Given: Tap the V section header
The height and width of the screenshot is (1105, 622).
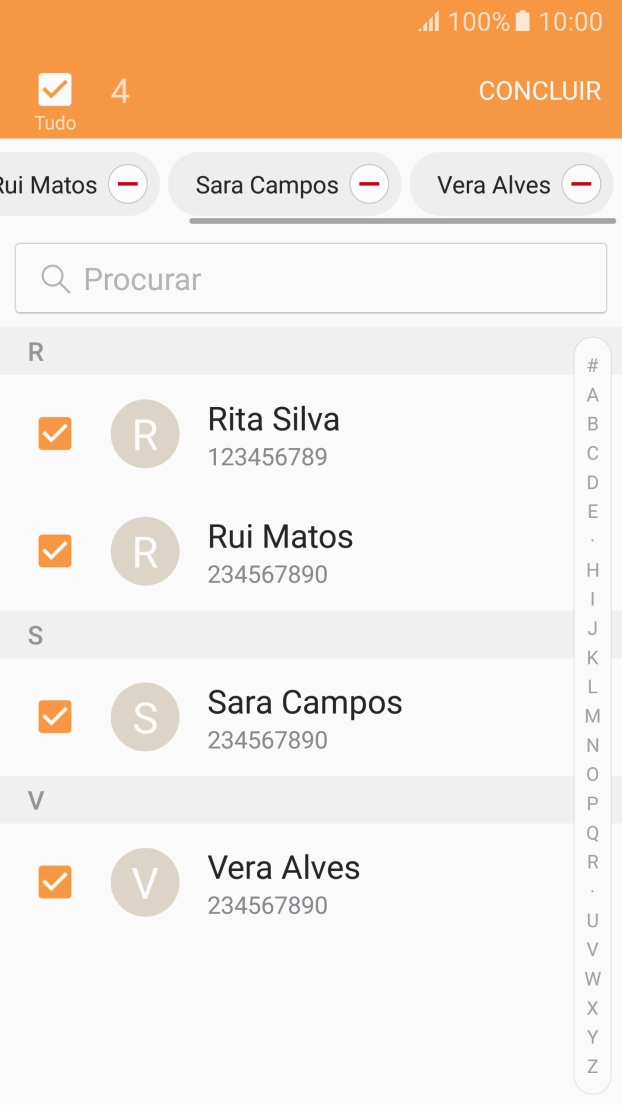Looking at the screenshot, I should (35, 799).
